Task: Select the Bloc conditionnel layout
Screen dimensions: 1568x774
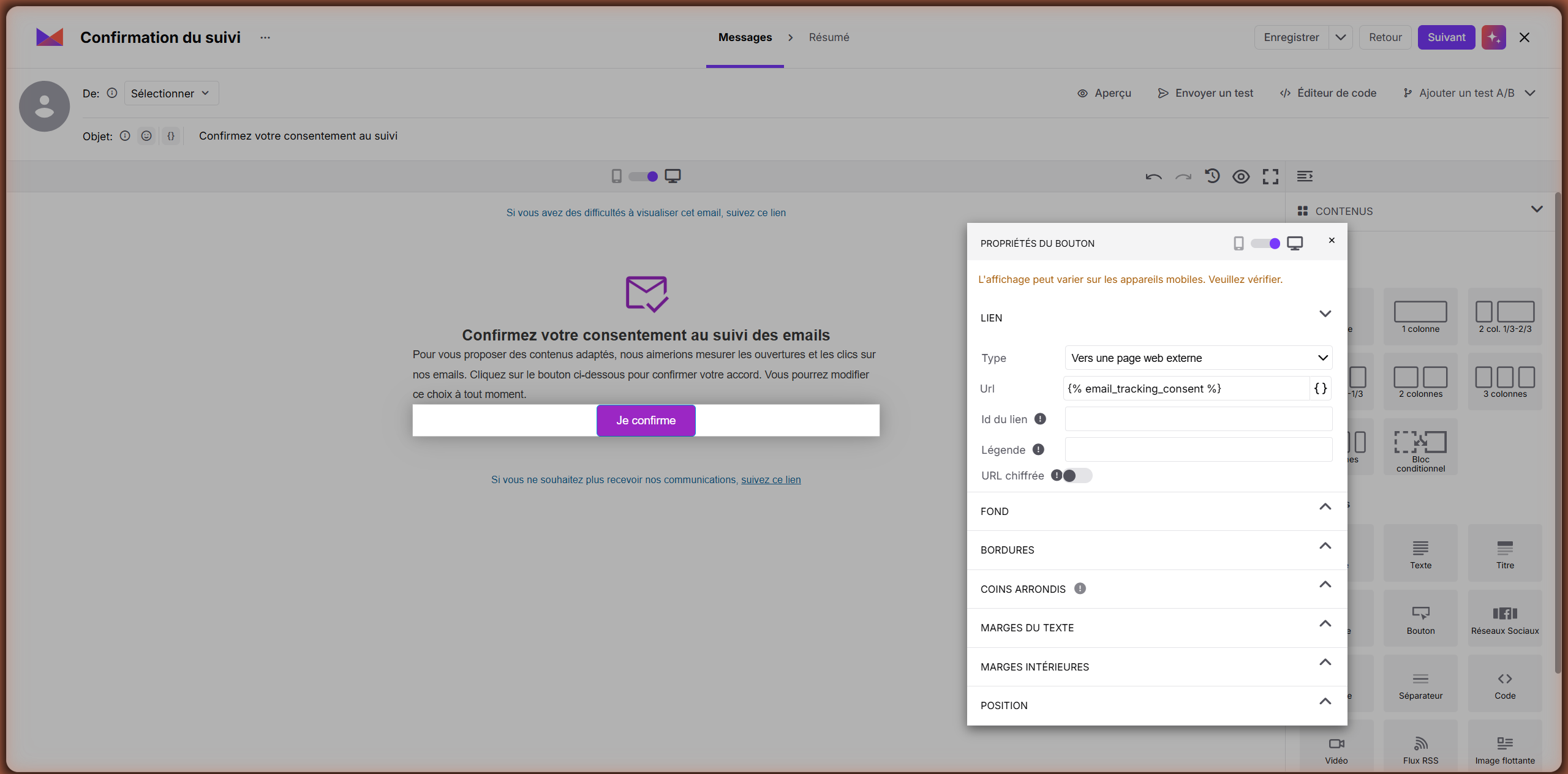Action: coord(1420,448)
